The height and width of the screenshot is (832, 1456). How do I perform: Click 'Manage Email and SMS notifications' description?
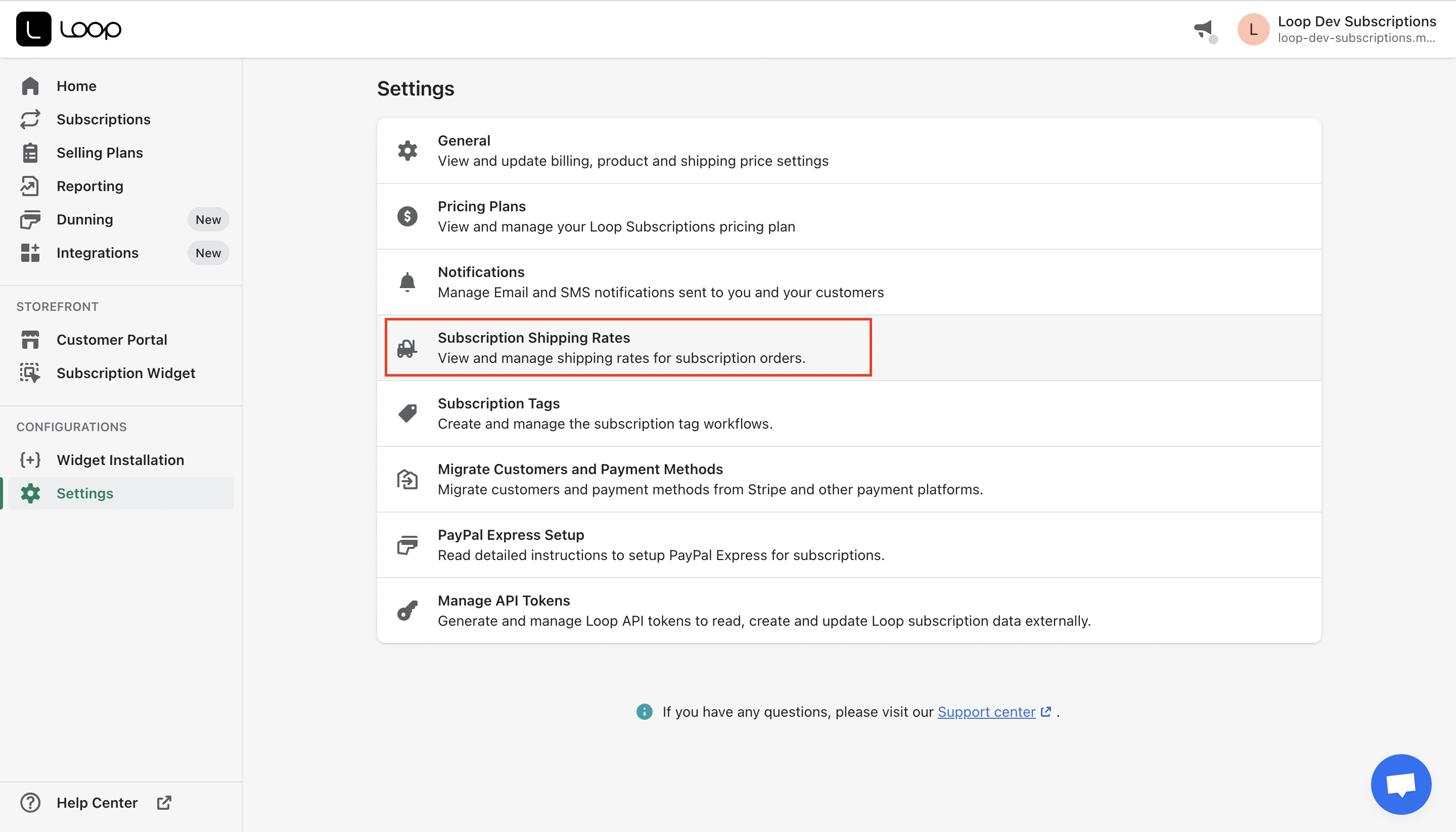click(x=661, y=293)
